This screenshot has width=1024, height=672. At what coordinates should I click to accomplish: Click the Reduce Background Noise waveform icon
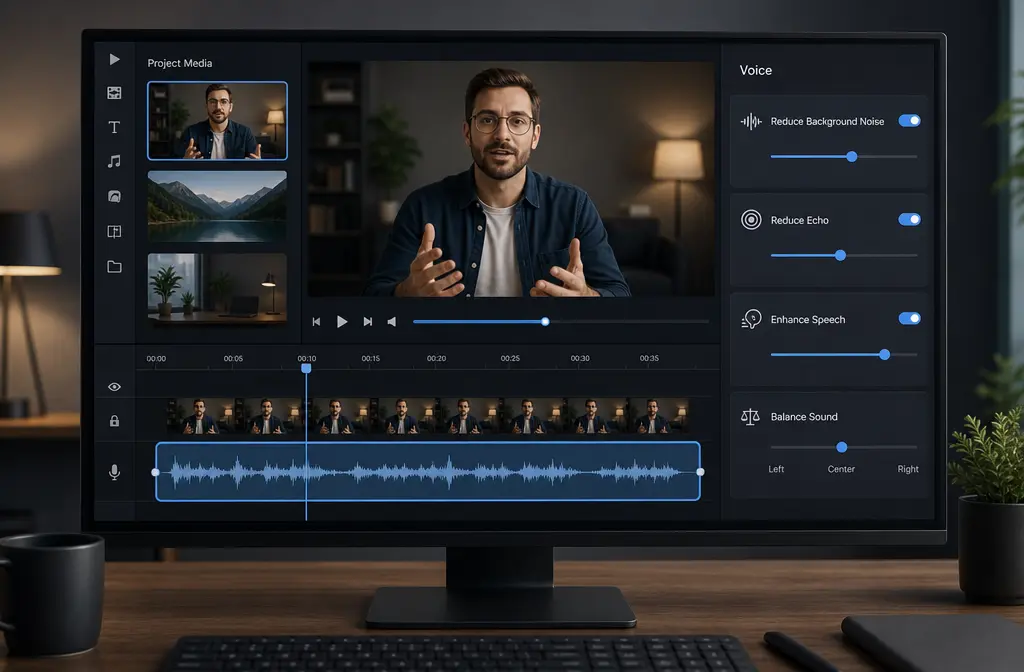pyautogui.click(x=751, y=121)
